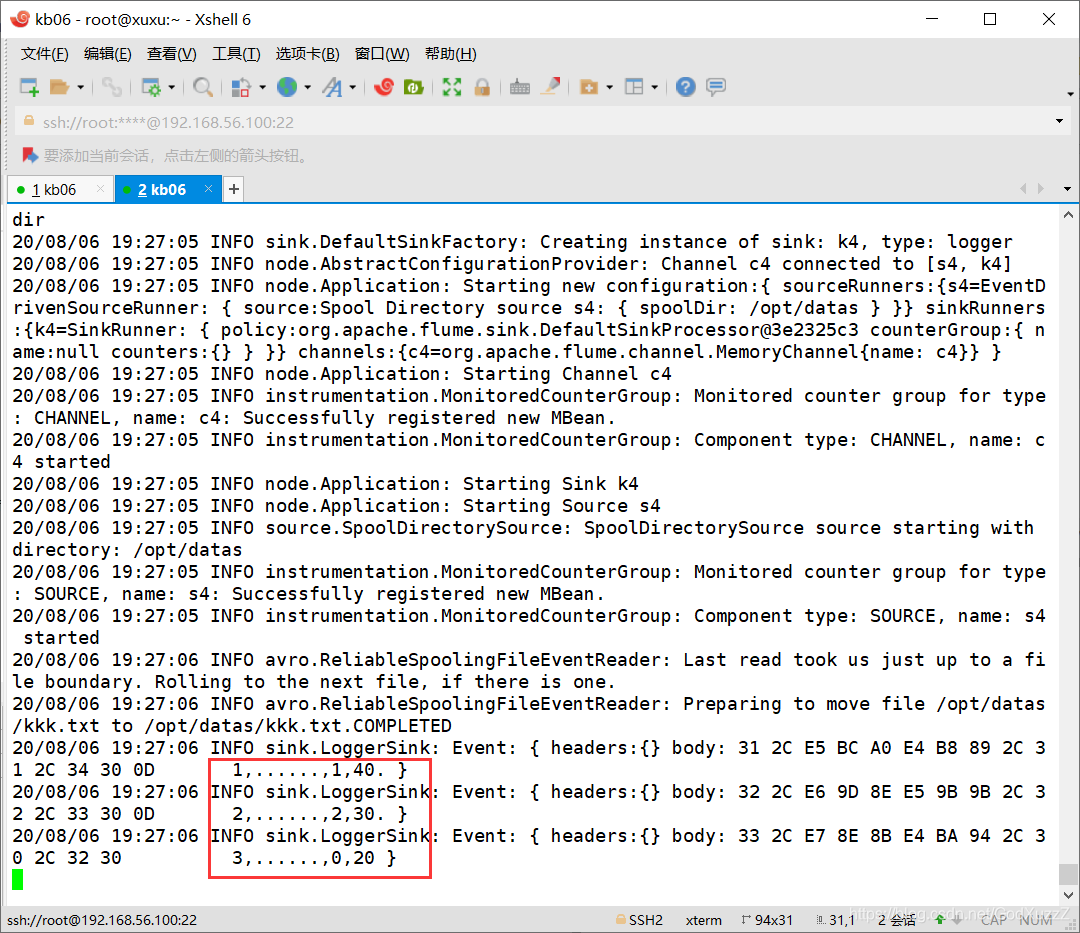This screenshot has width=1080, height=933.
Task: Click the highlight marker icon
Action: (x=550, y=87)
